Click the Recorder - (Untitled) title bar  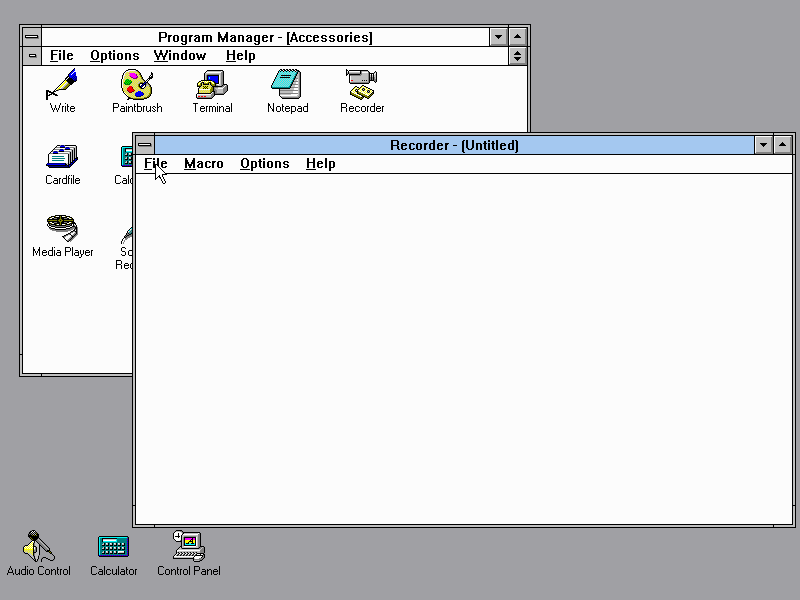(x=454, y=145)
